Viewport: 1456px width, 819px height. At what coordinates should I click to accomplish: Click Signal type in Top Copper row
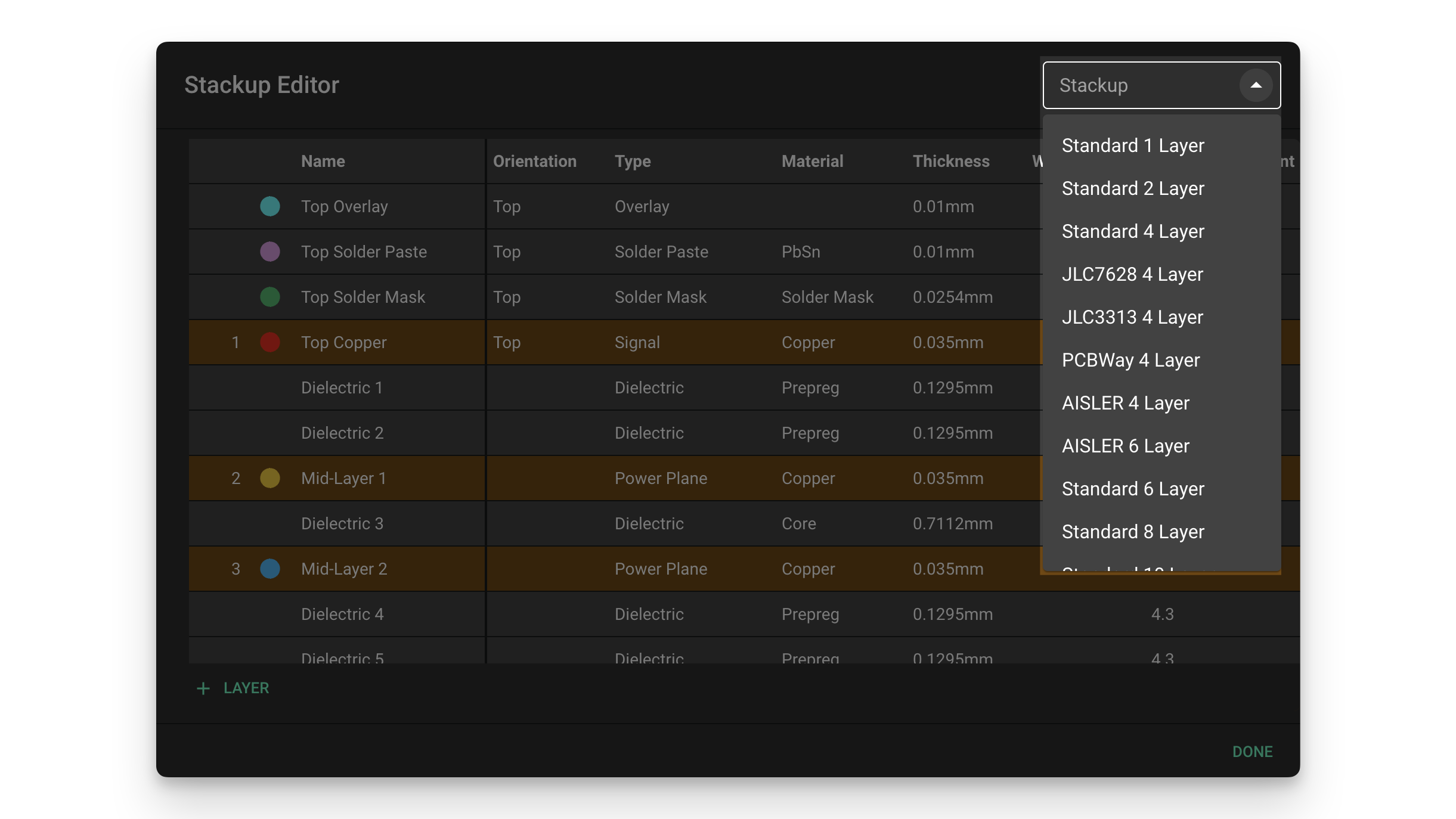(x=637, y=342)
